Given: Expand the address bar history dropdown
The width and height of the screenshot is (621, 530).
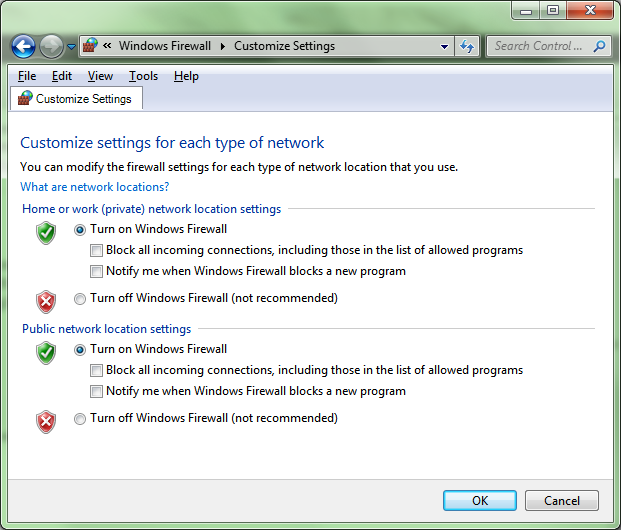Looking at the screenshot, I should (x=445, y=46).
